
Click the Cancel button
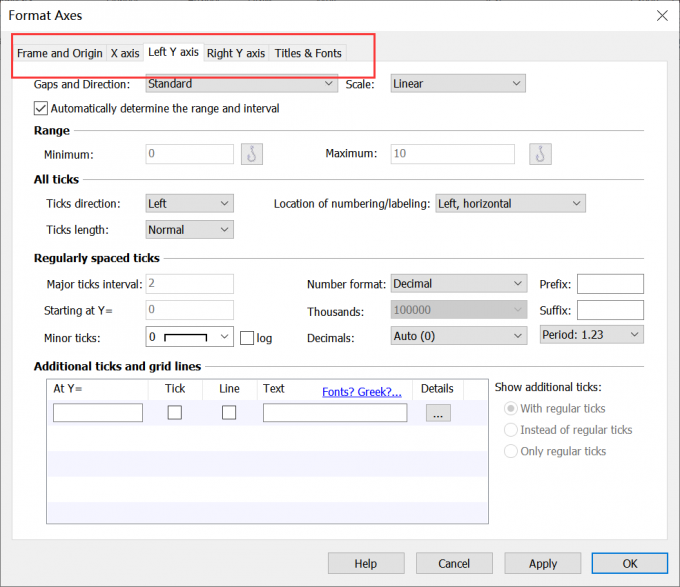[x=454, y=563]
